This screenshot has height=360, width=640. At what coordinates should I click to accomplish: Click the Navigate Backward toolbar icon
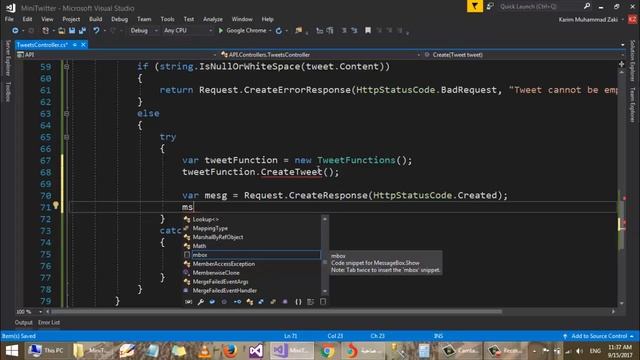click(x=15, y=31)
